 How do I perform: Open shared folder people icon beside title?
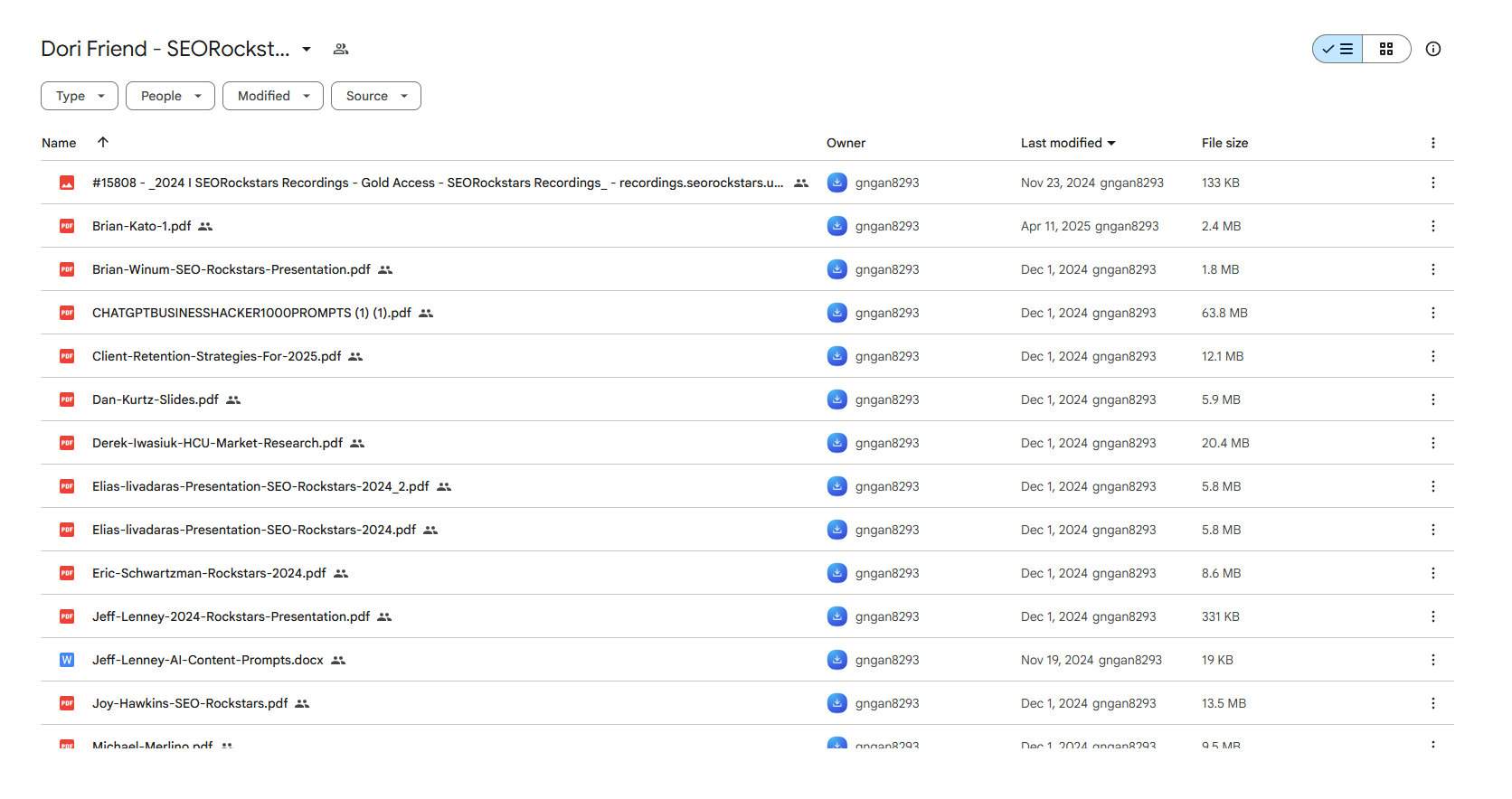[x=341, y=49]
